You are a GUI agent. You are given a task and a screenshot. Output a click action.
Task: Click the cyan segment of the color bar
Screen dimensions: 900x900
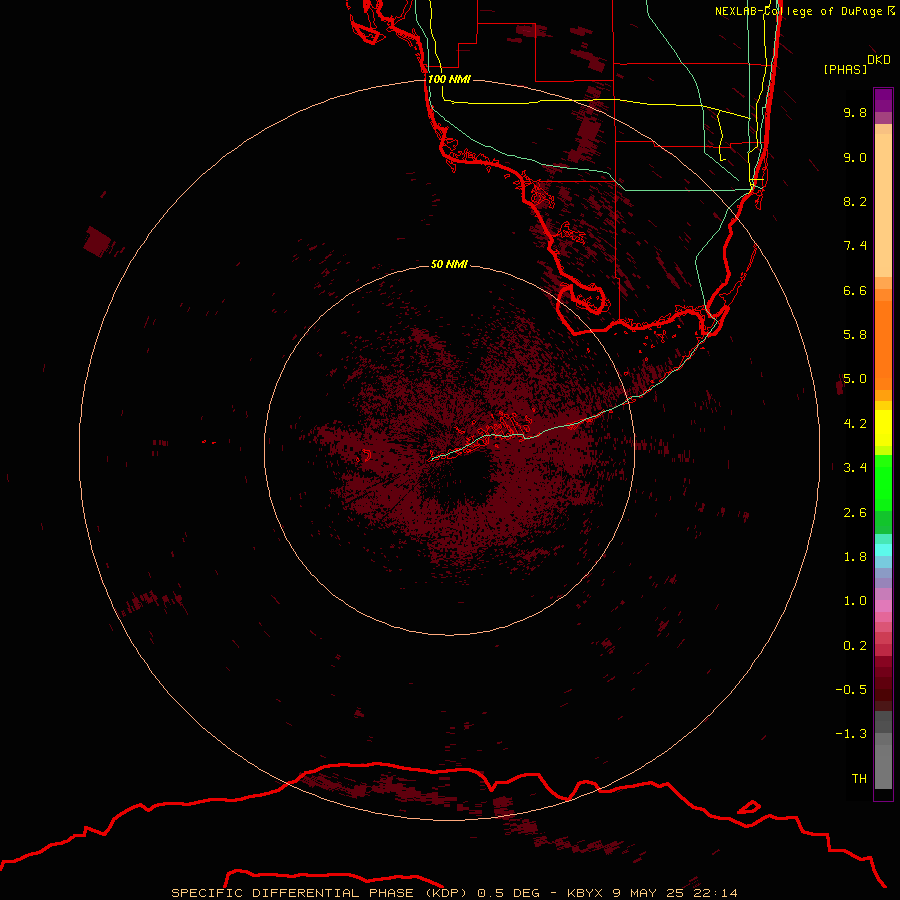[x=883, y=550]
